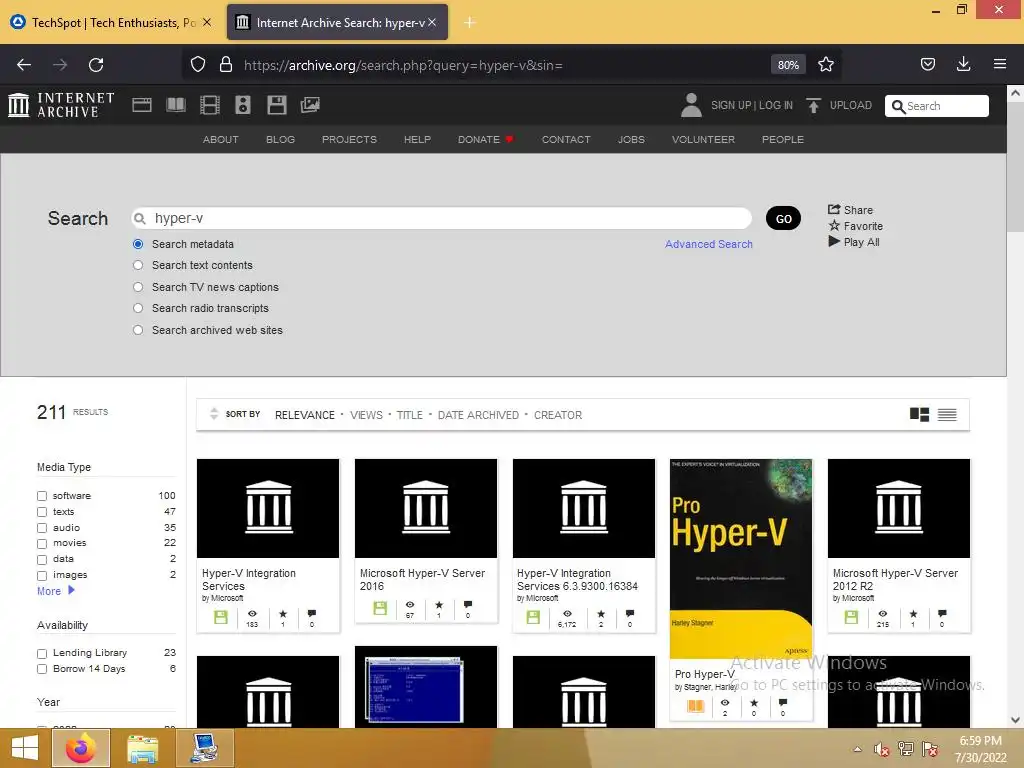Viewport: 1024px width, 768px height.
Task: Check the texts media type filter
Action: pyautogui.click(x=42, y=512)
